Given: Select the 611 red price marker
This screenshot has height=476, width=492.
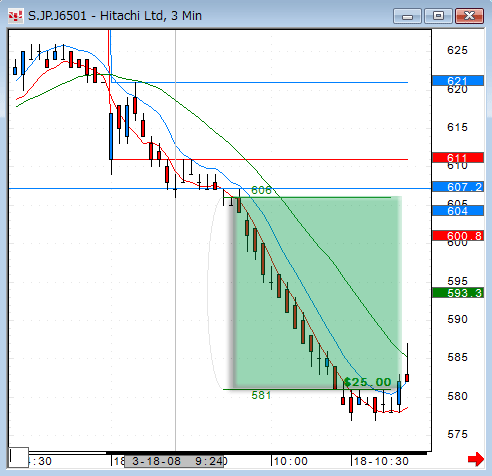Looking at the screenshot, I should [x=458, y=158].
